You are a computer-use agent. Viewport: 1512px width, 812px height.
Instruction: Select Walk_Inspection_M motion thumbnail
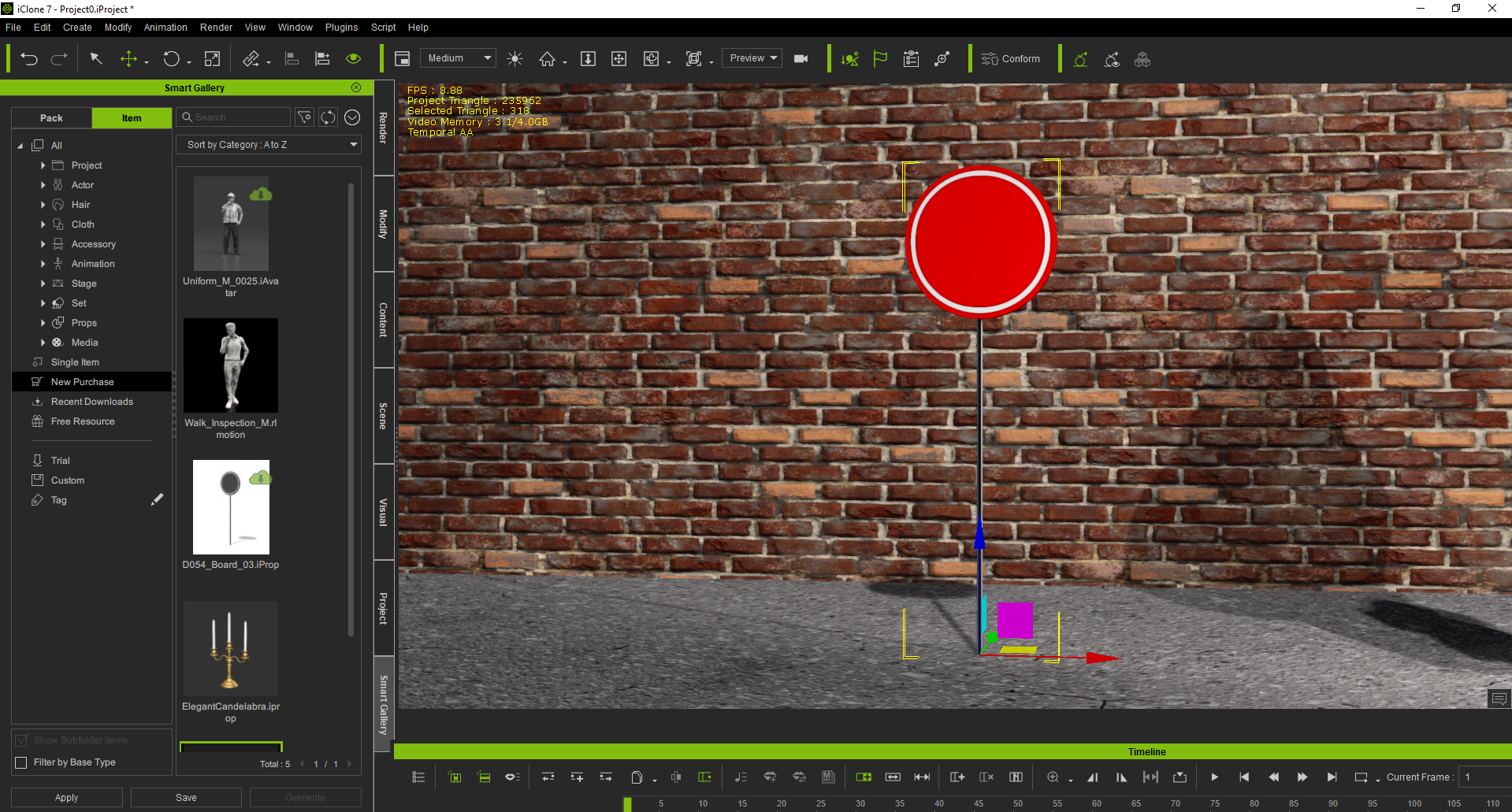click(x=231, y=365)
